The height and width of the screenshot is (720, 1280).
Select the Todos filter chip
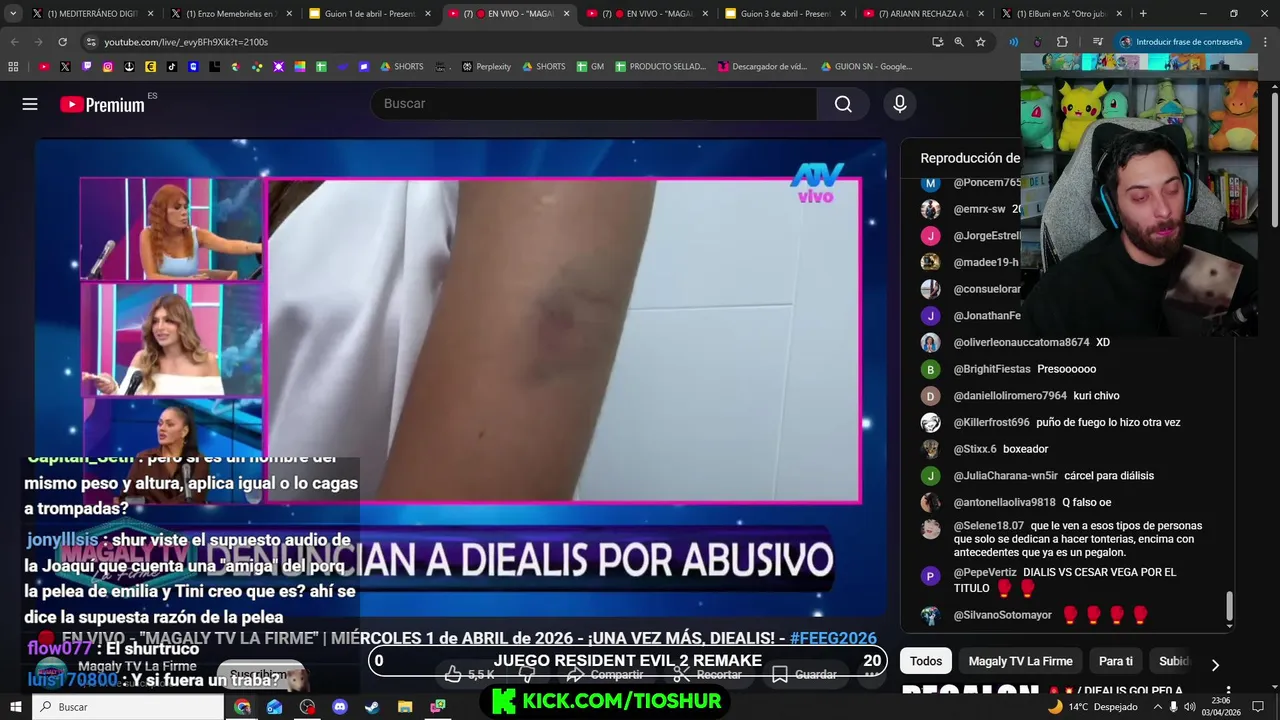926,661
